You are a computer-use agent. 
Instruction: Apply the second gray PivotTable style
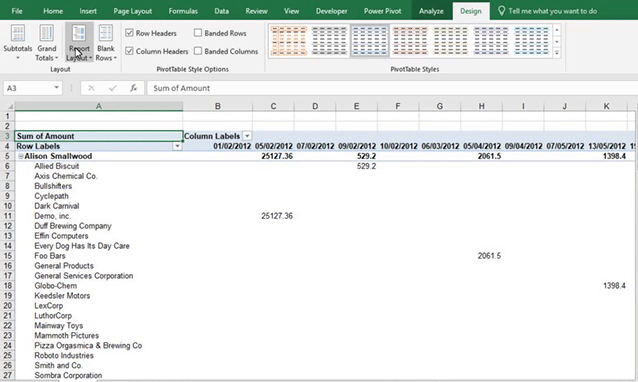click(x=329, y=41)
